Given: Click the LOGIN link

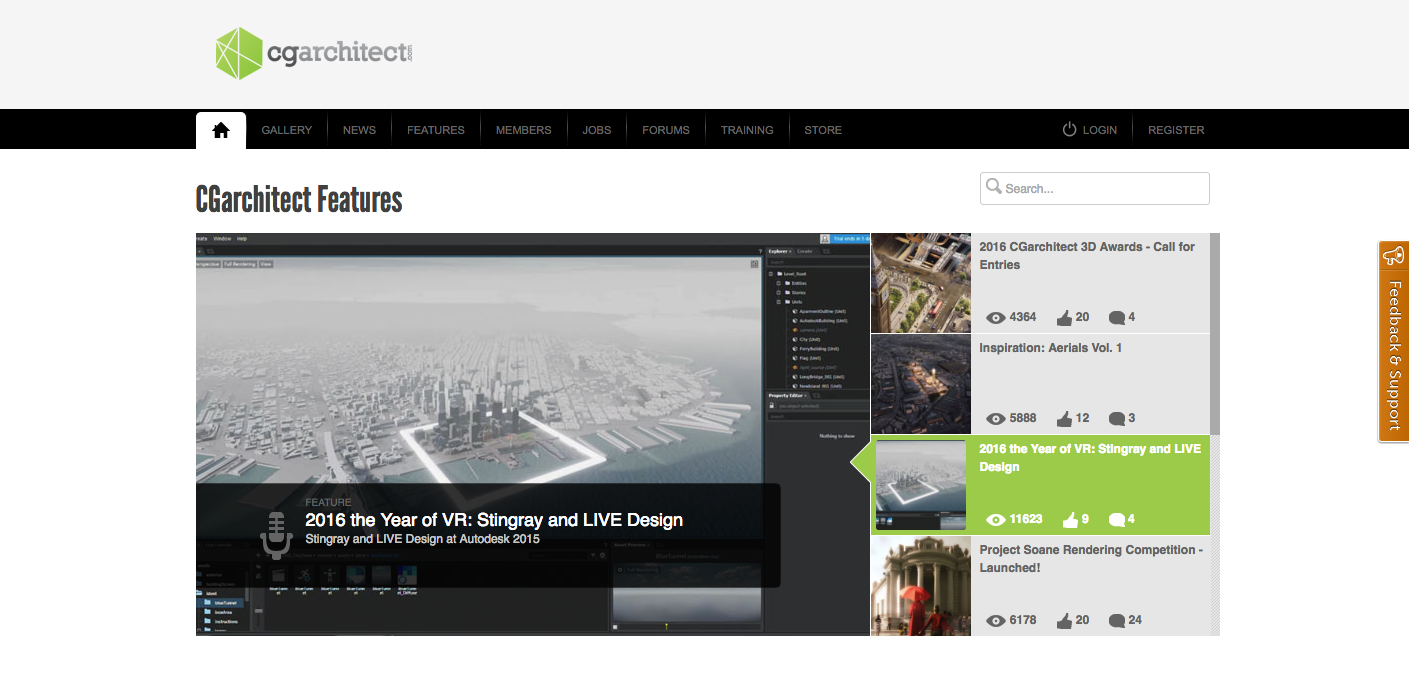Looking at the screenshot, I should [1100, 130].
